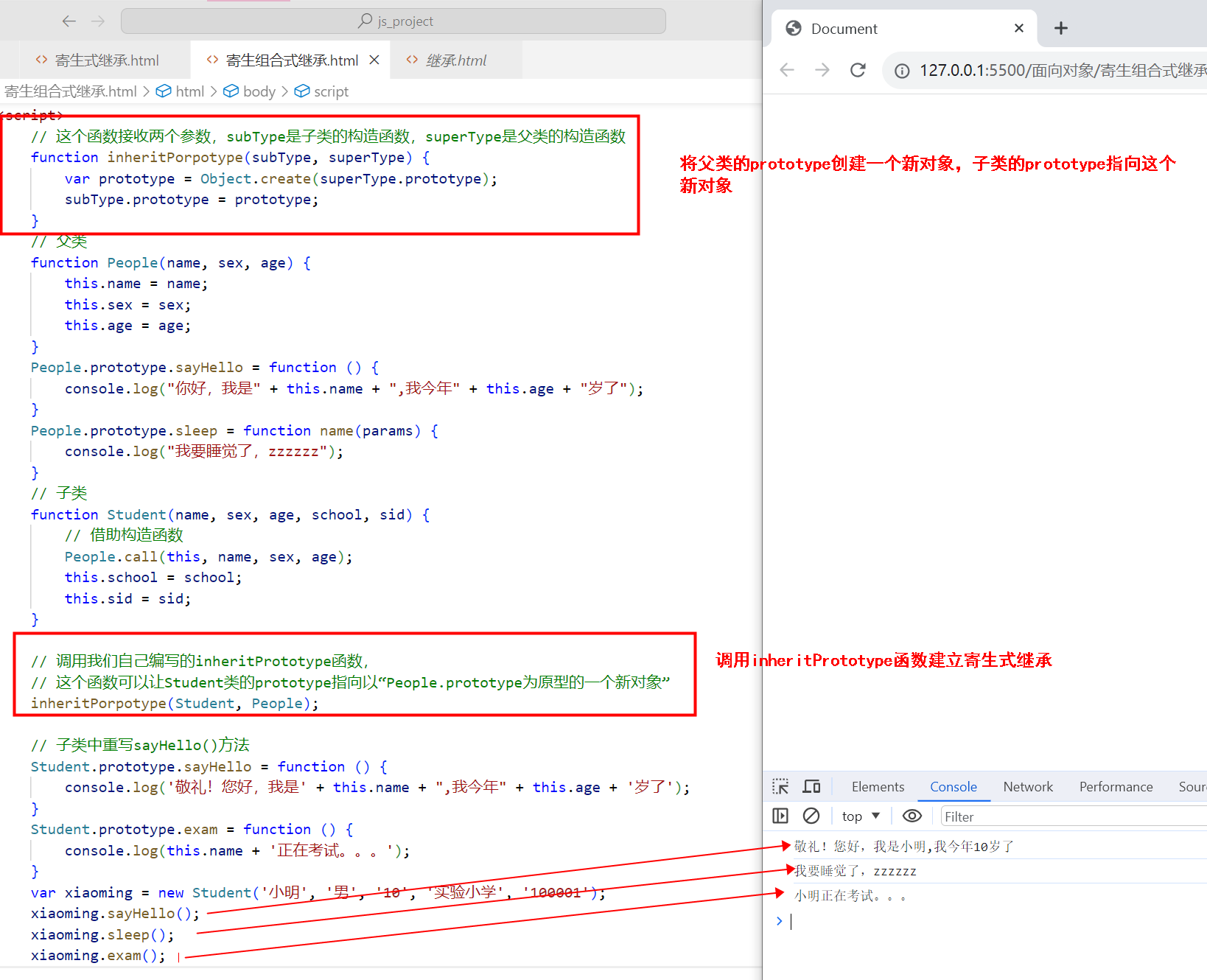Screen dimensions: 1207x980
Task: Click the console message 我要睡觉了，zzzzzz
Action: [x=855, y=871]
